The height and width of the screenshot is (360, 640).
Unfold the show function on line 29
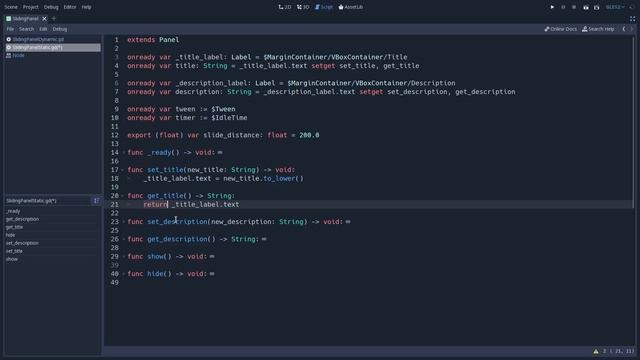tap(124, 257)
